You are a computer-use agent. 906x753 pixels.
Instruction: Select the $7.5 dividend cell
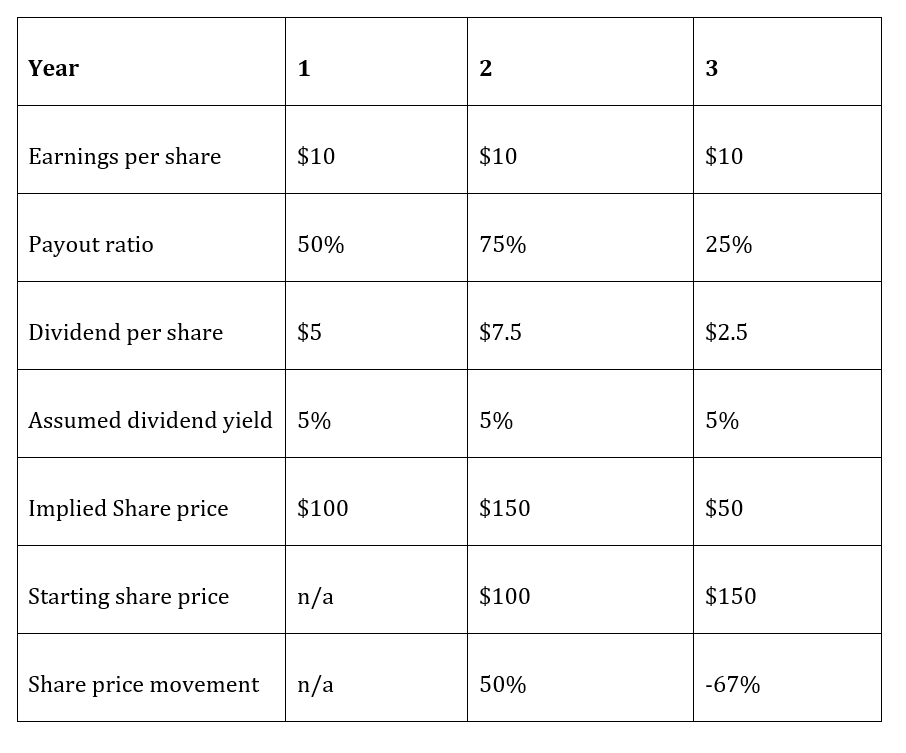coord(500,333)
